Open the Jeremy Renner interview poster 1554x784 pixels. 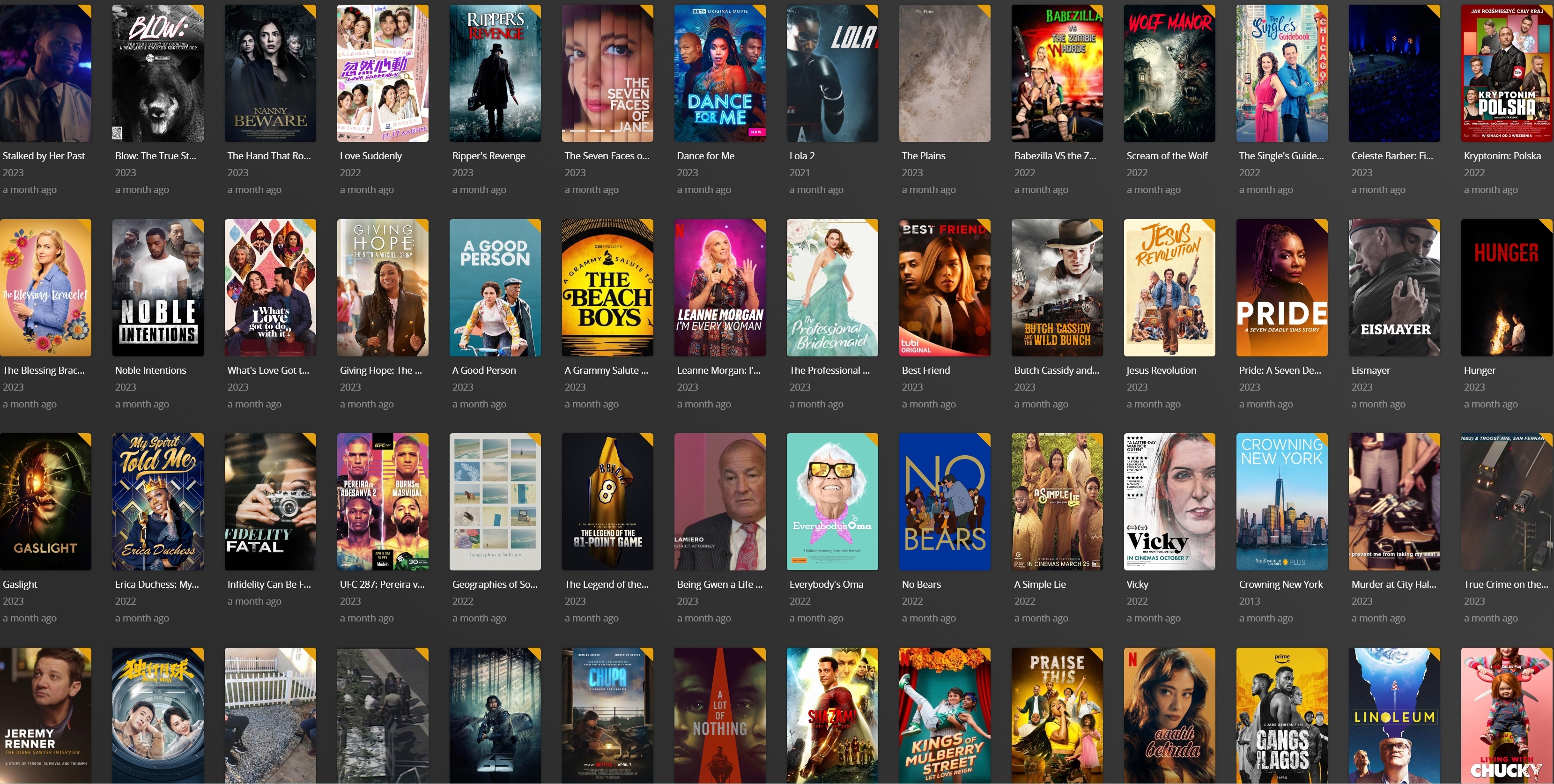[46, 716]
